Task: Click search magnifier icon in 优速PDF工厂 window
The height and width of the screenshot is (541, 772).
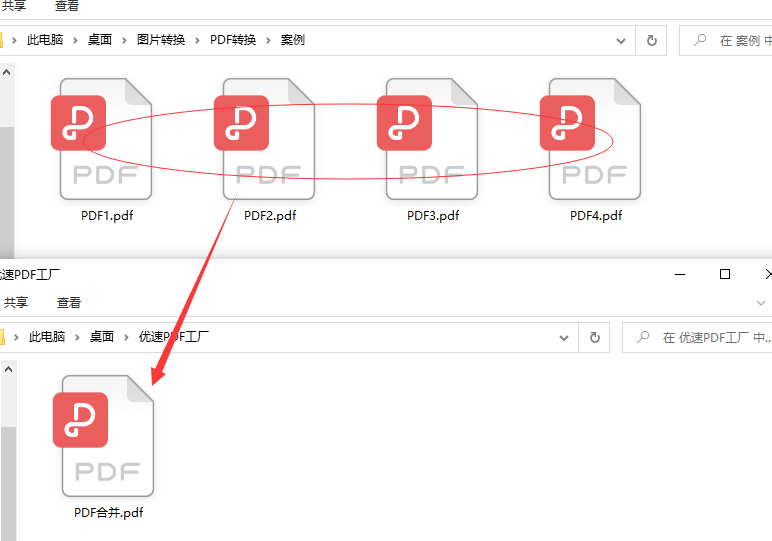Action: (x=643, y=337)
